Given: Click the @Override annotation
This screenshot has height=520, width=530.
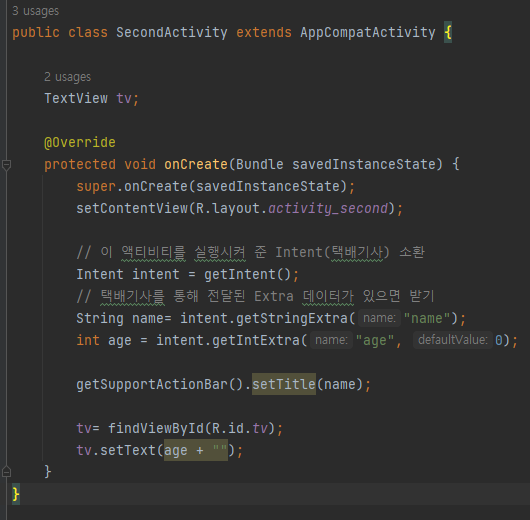Looking at the screenshot, I should click(x=80, y=142).
